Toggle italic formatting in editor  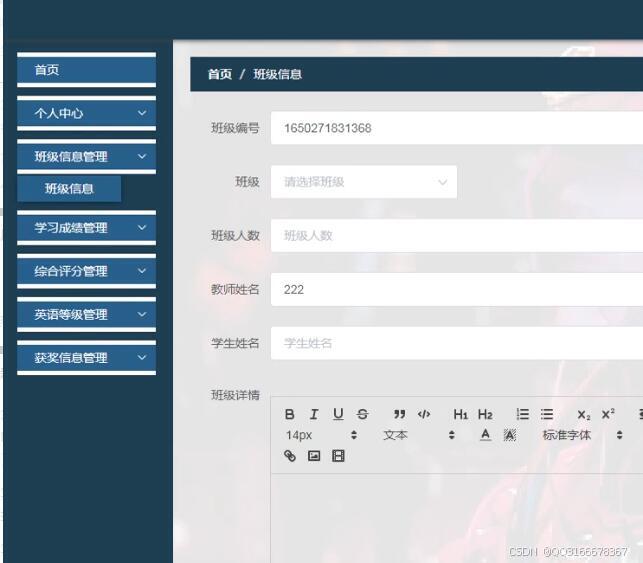click(314, 414)
